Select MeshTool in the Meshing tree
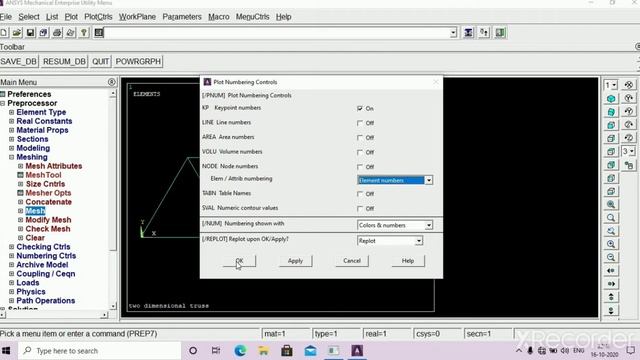 tap(43, 175)
